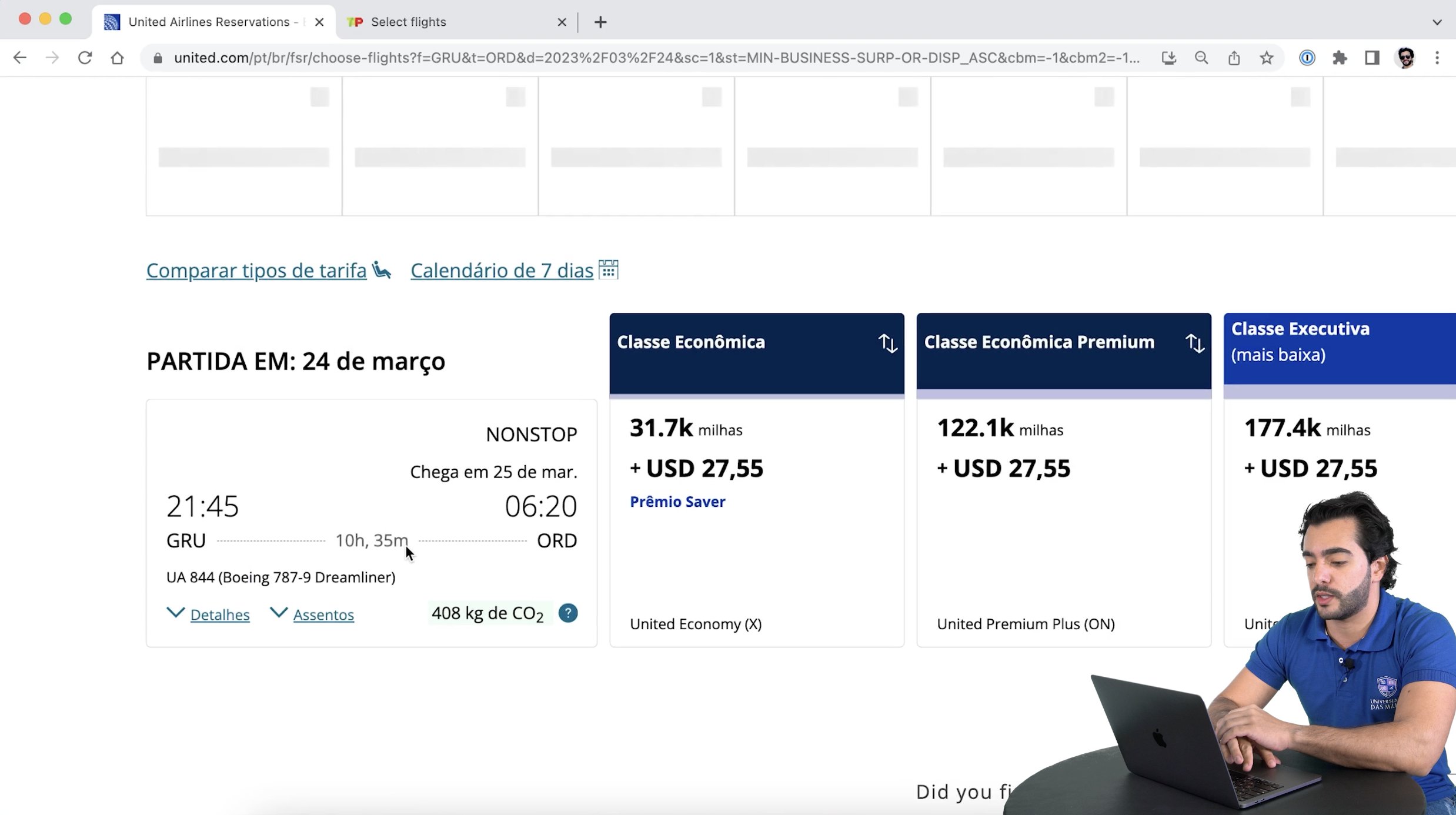Open the tab search dropdown arrow
Screen dimensions: 1456x815
click(1437, 22)
